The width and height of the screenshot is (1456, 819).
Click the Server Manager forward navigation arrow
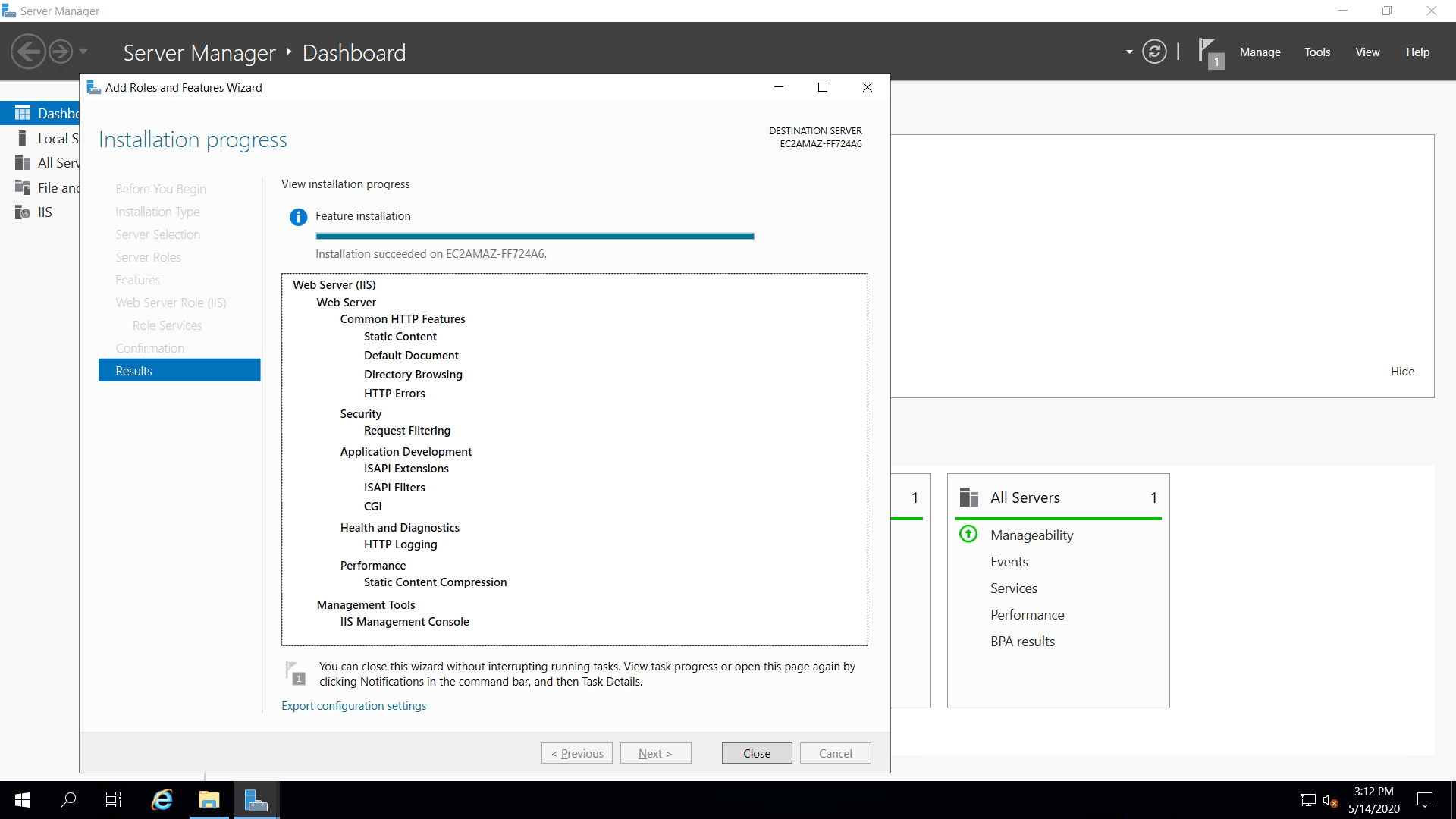[61, 52]
